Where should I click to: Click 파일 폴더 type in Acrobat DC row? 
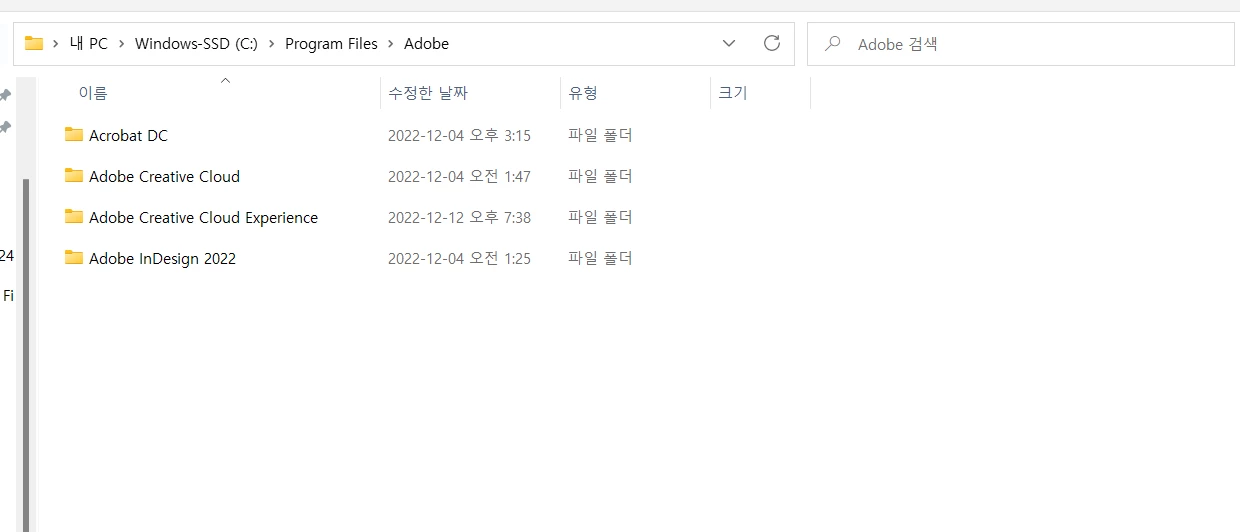(x=600, y=135)
